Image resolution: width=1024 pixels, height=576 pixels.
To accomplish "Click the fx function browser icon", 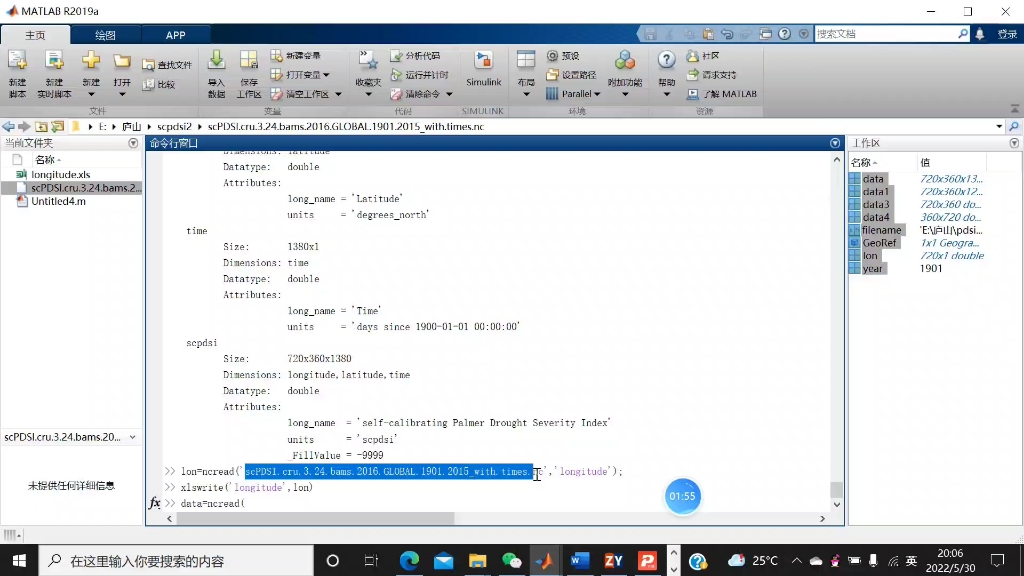I will click(155, 503).
